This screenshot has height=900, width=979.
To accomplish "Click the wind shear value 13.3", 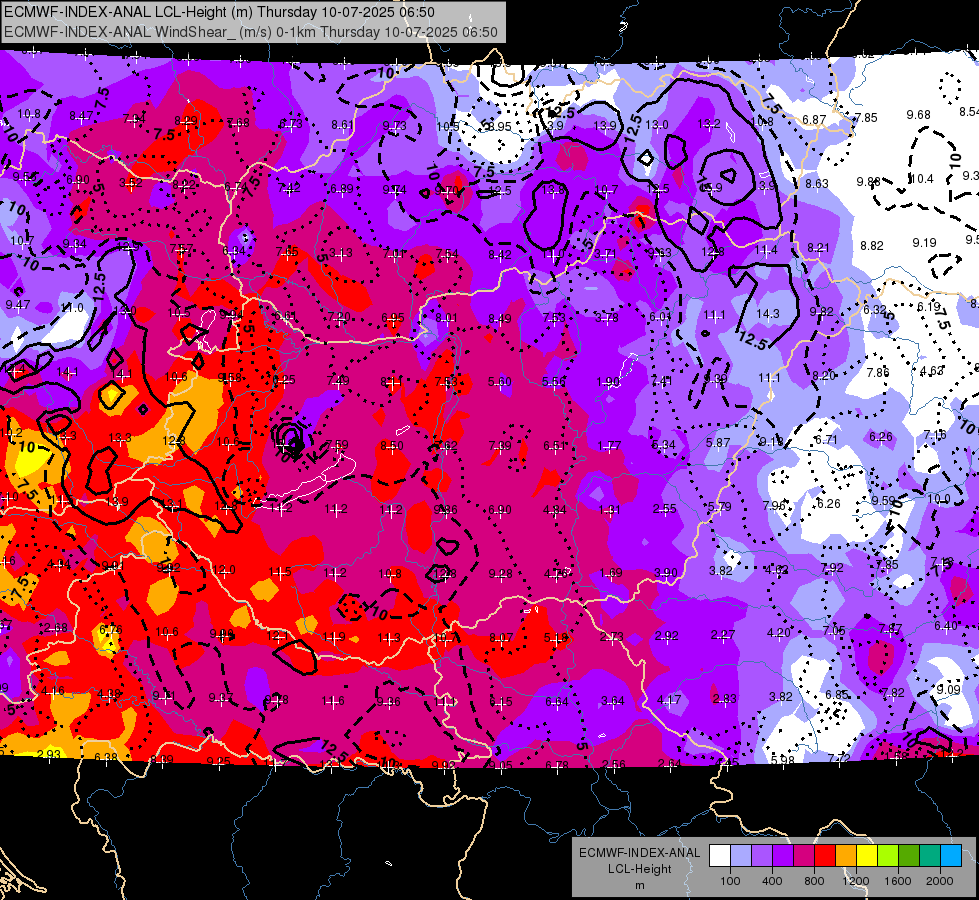I will pos(120,438).
